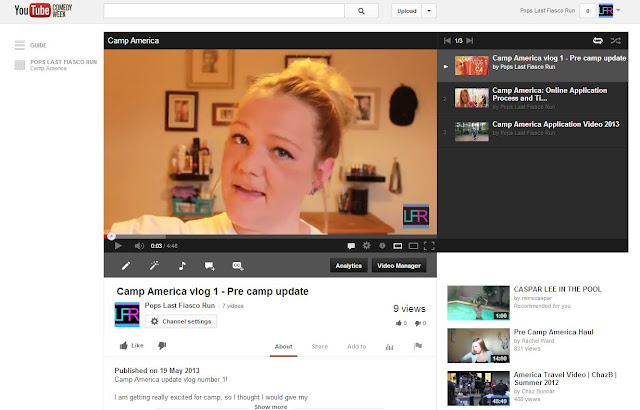Select Camp America Application Video 2013 playlist item

click(x=533, y=131)
